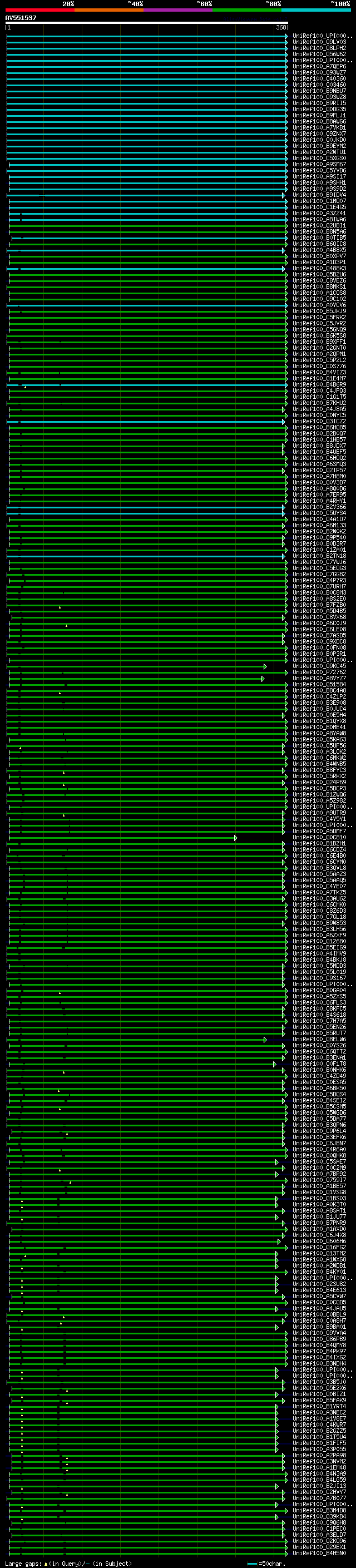The image size is (356, 1568).
Task: Click the orange ~40% identity legend segment
Action: coord(109,10)
